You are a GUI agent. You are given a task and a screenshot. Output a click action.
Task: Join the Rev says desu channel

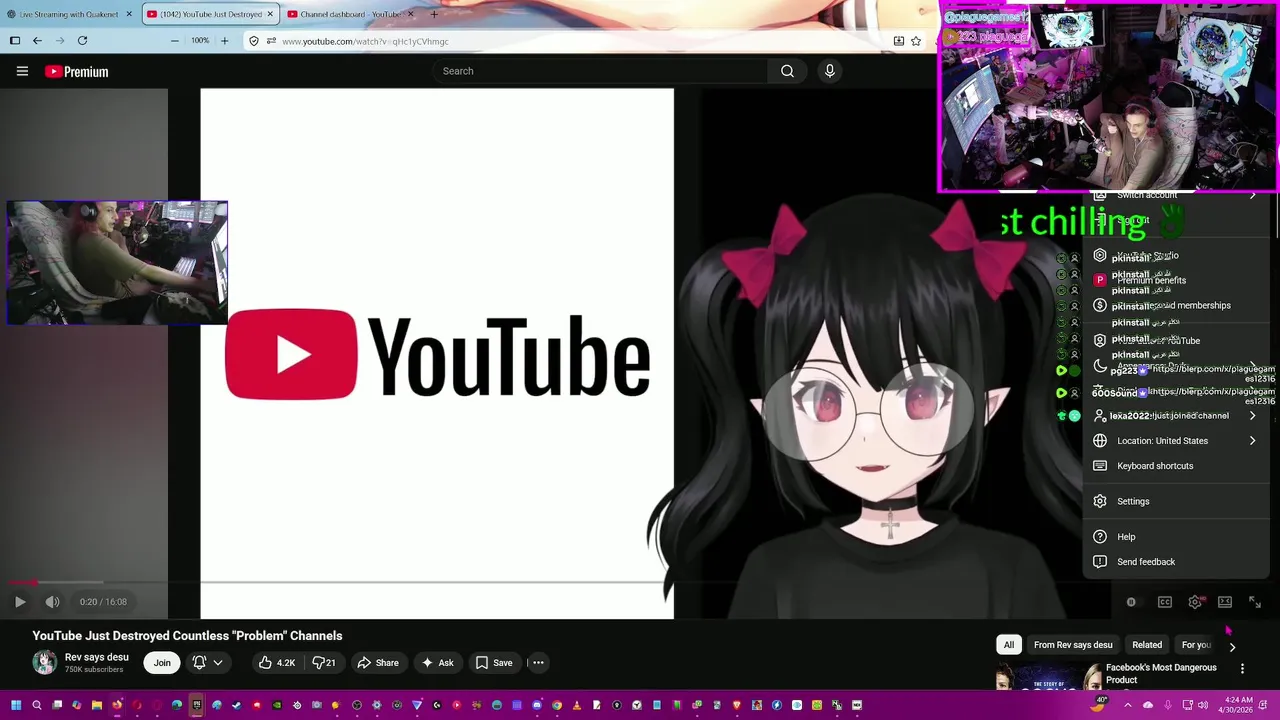pos(162,662)
